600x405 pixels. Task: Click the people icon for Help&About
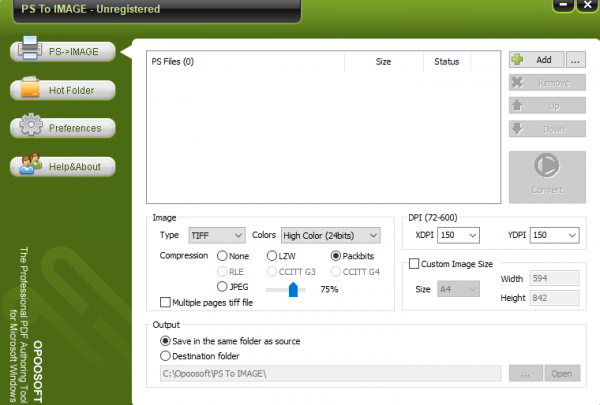31,163
